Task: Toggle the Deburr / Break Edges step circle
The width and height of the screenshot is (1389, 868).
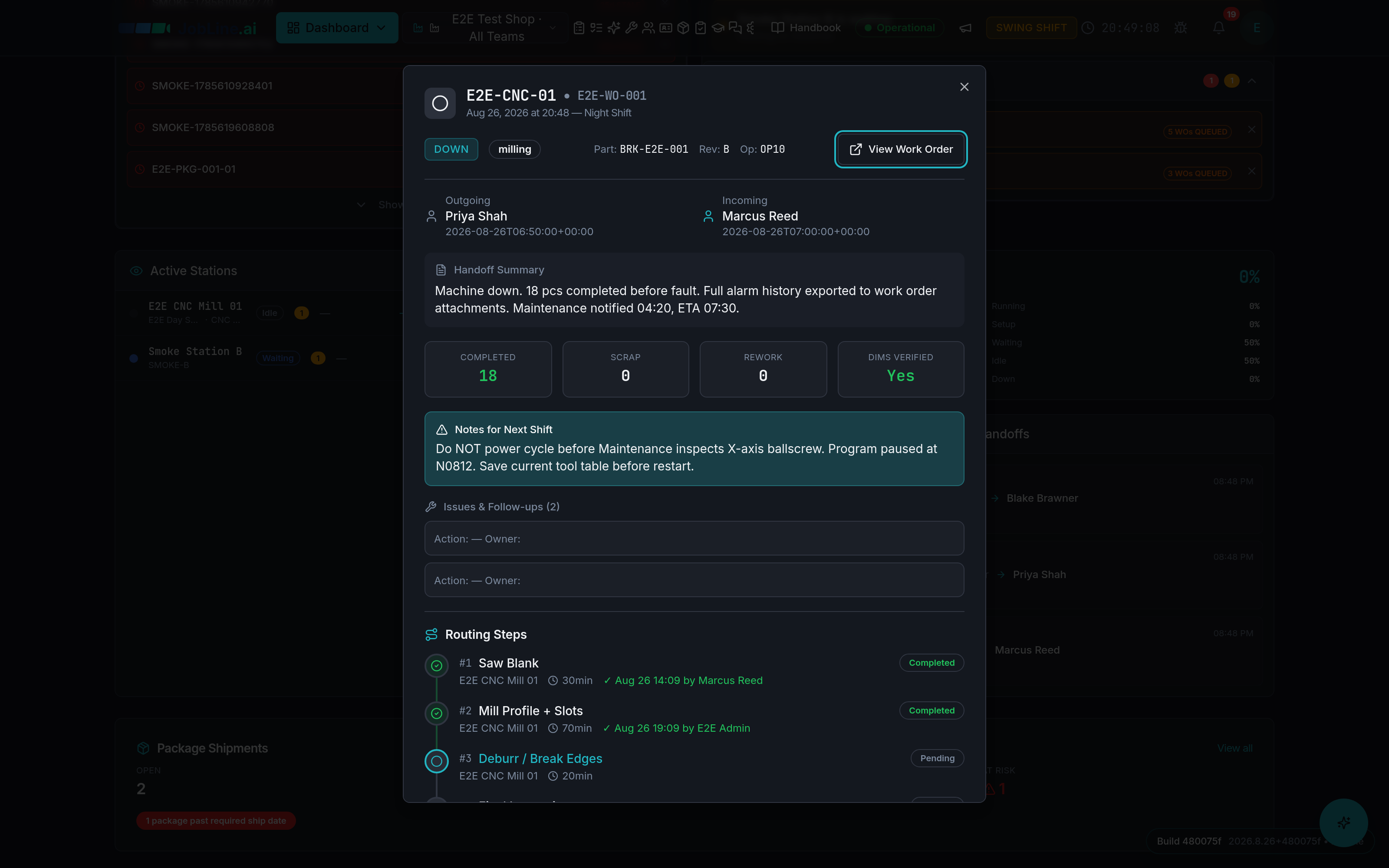Action: (x=436, y=761)
